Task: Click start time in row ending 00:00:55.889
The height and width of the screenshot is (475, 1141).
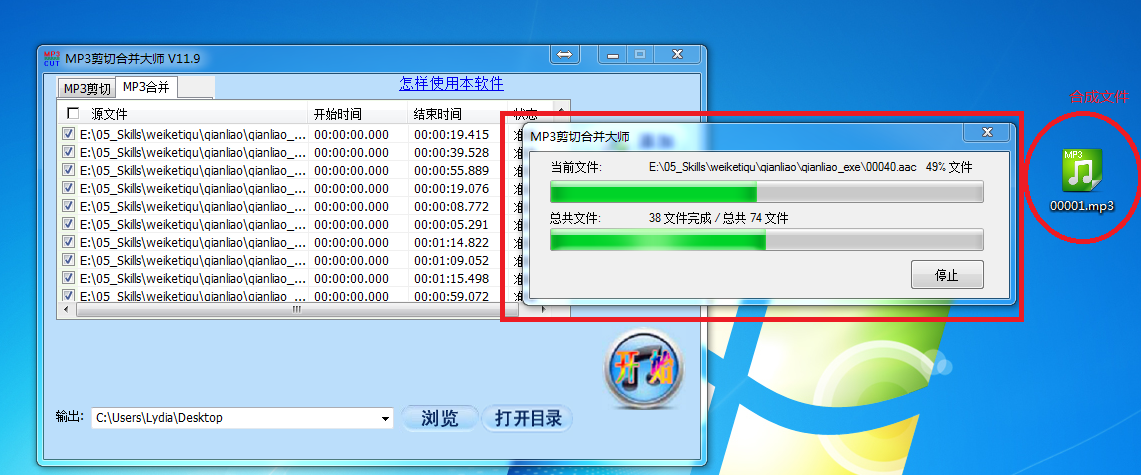Action: [351, 171]
